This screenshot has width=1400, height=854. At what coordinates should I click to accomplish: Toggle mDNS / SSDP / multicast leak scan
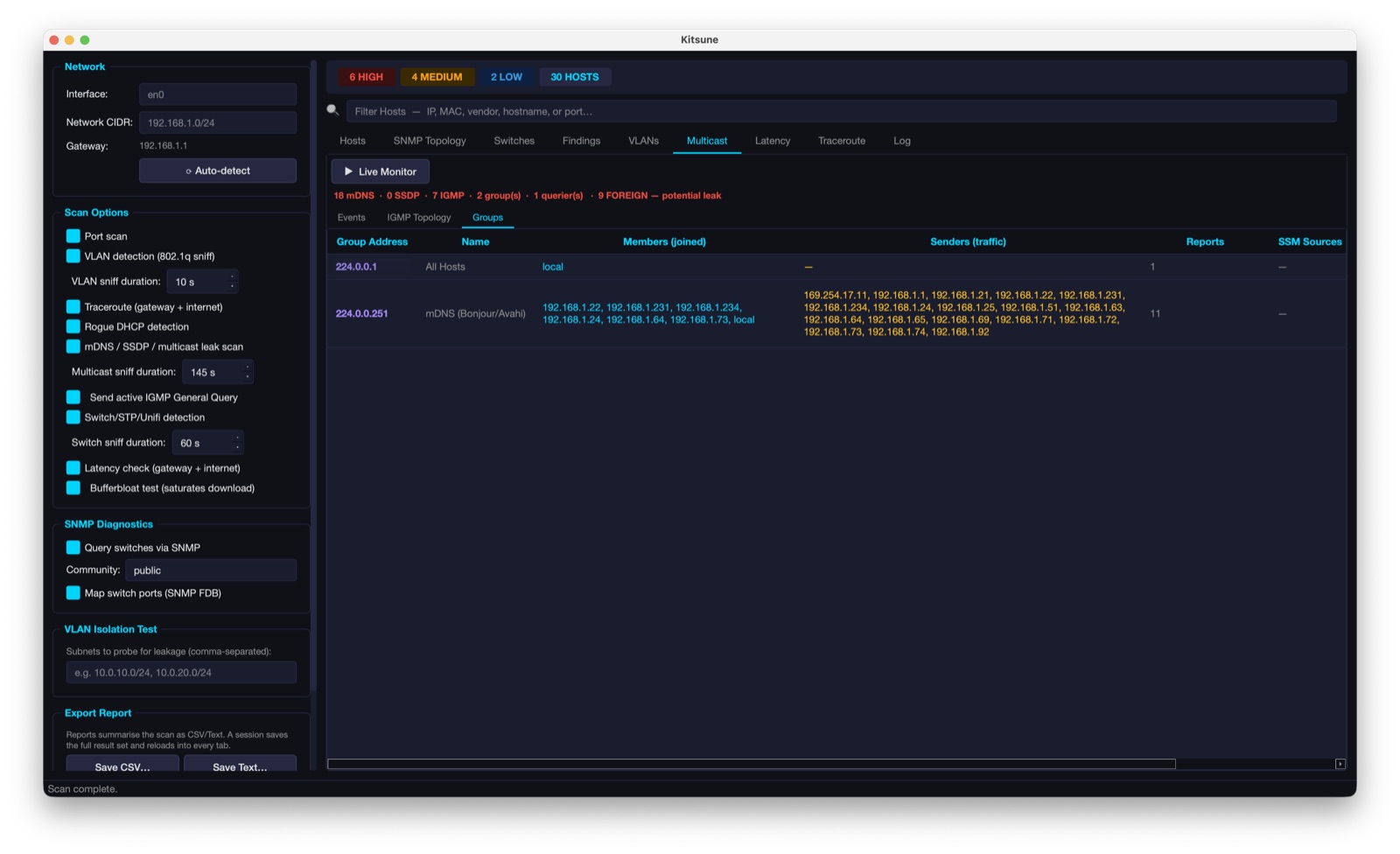click(73, 346)
